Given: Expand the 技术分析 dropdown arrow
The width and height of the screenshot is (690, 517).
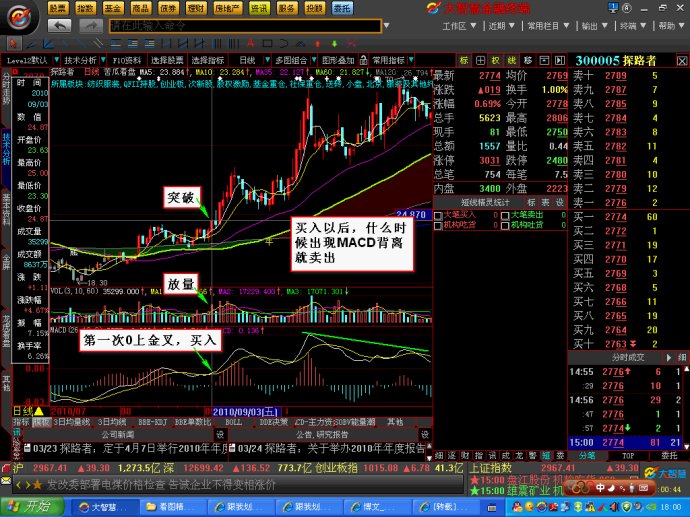Looking at the screenshot, I should point(103,60).
